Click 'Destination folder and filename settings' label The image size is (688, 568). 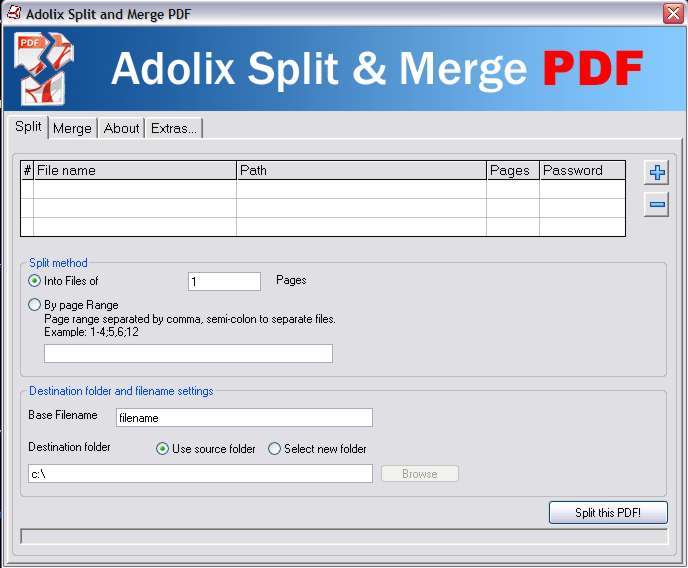click(121, 391)
